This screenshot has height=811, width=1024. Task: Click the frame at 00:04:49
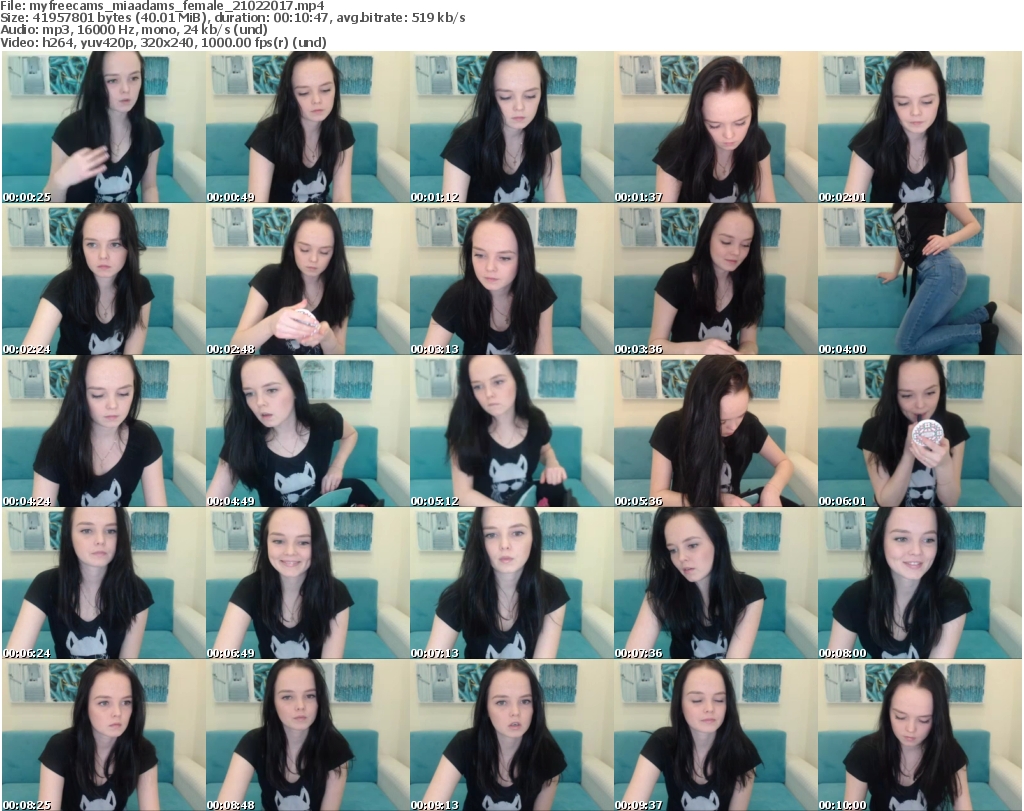(x=308, y=432)
